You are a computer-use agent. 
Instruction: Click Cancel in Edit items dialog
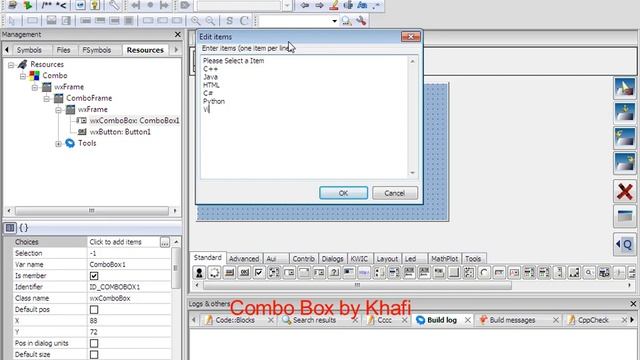(395, 193)
